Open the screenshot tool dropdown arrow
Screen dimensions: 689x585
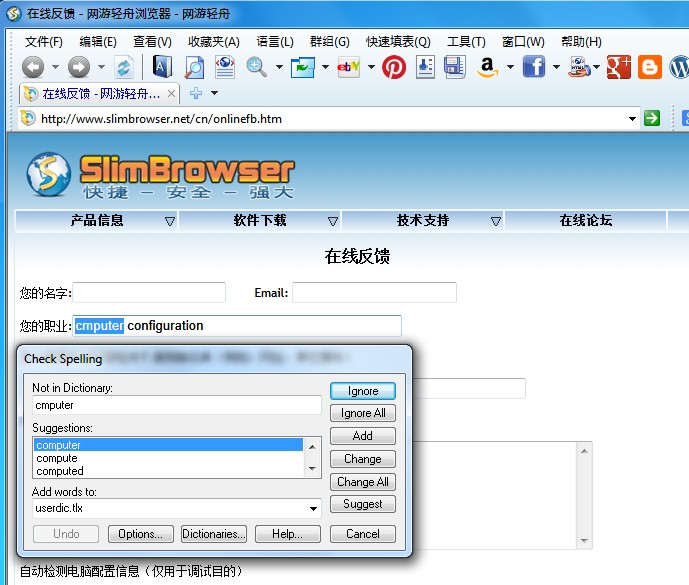326,67
